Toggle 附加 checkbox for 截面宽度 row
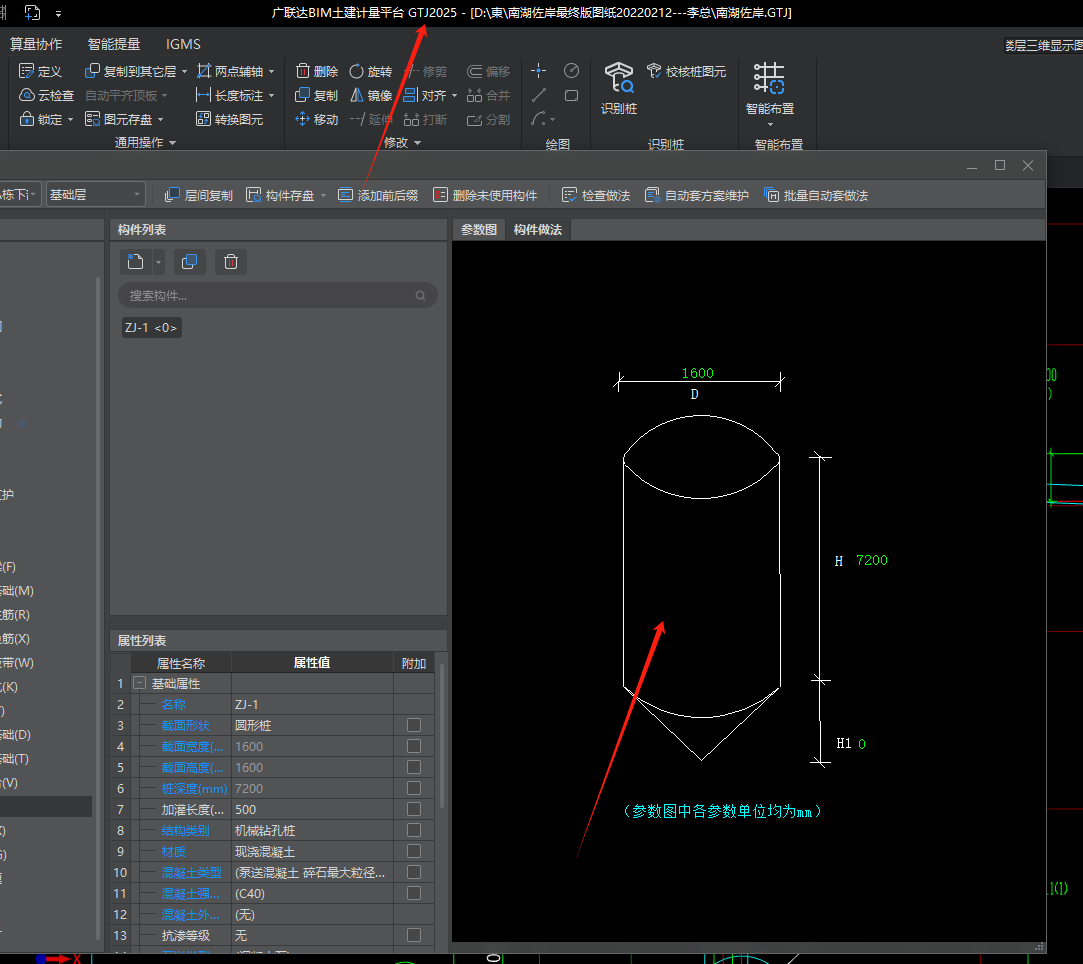 pyautogui.click(x=414, y=746)
